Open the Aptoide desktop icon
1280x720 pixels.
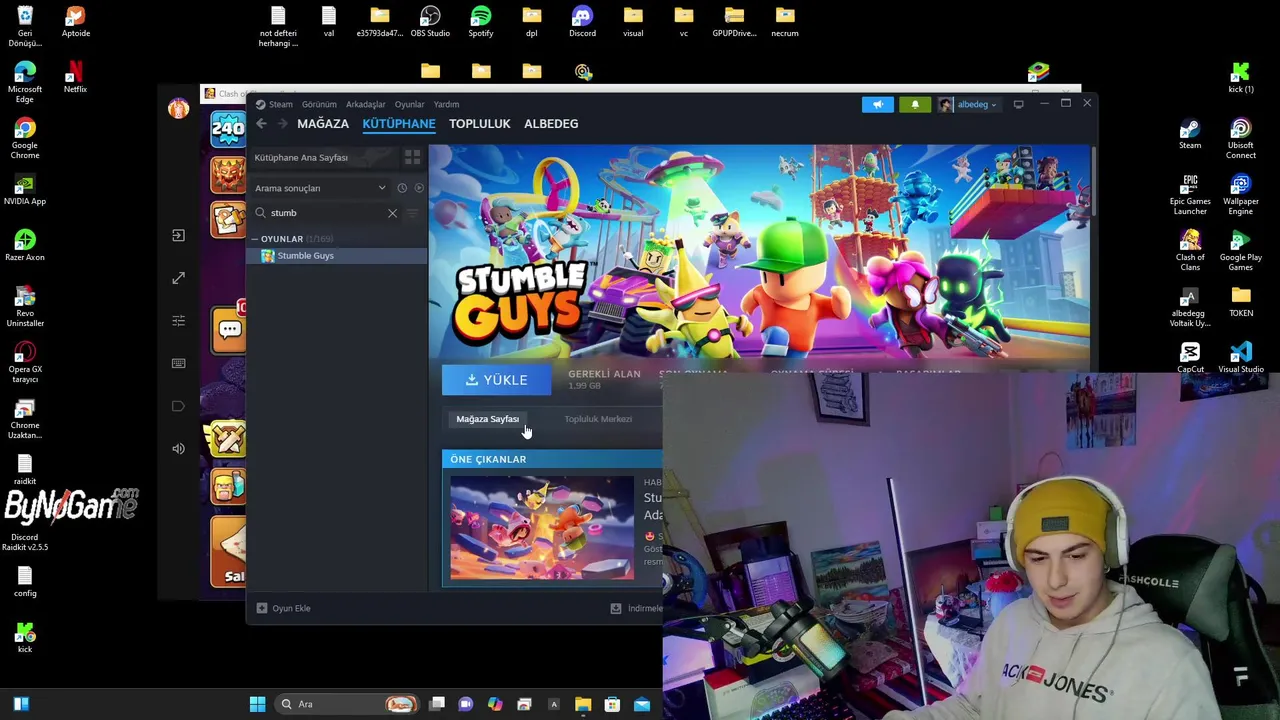click(x=75, y=21)
